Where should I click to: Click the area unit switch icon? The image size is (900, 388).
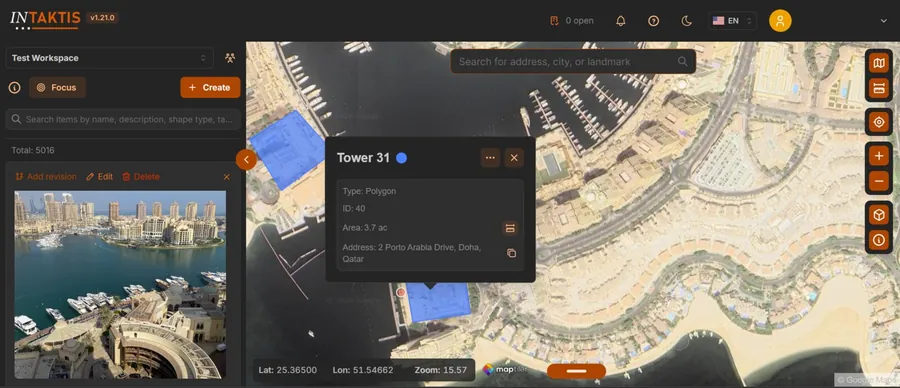pyautogui.click(x=510, y=228)
